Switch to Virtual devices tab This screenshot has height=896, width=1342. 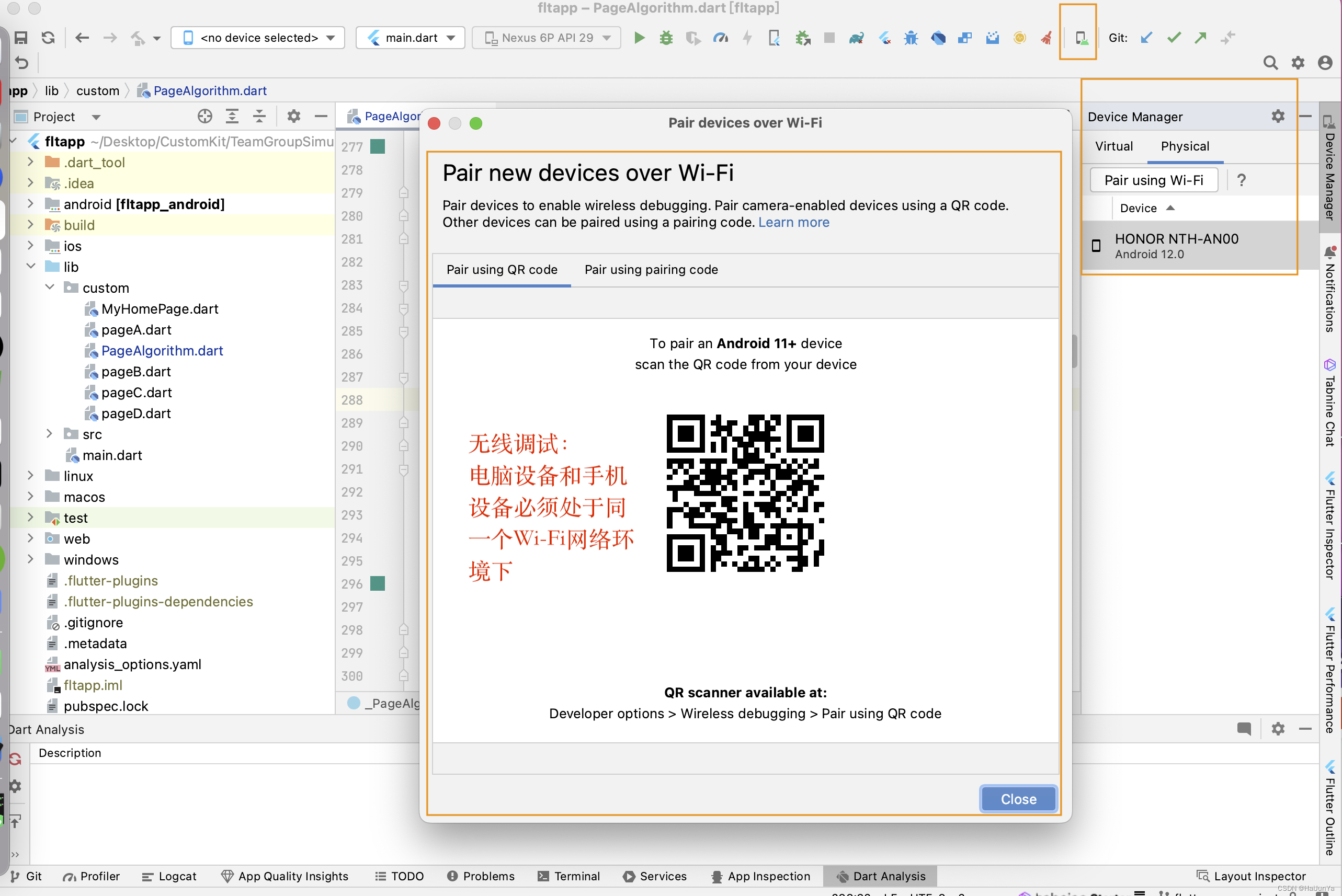click(1114, 146)
